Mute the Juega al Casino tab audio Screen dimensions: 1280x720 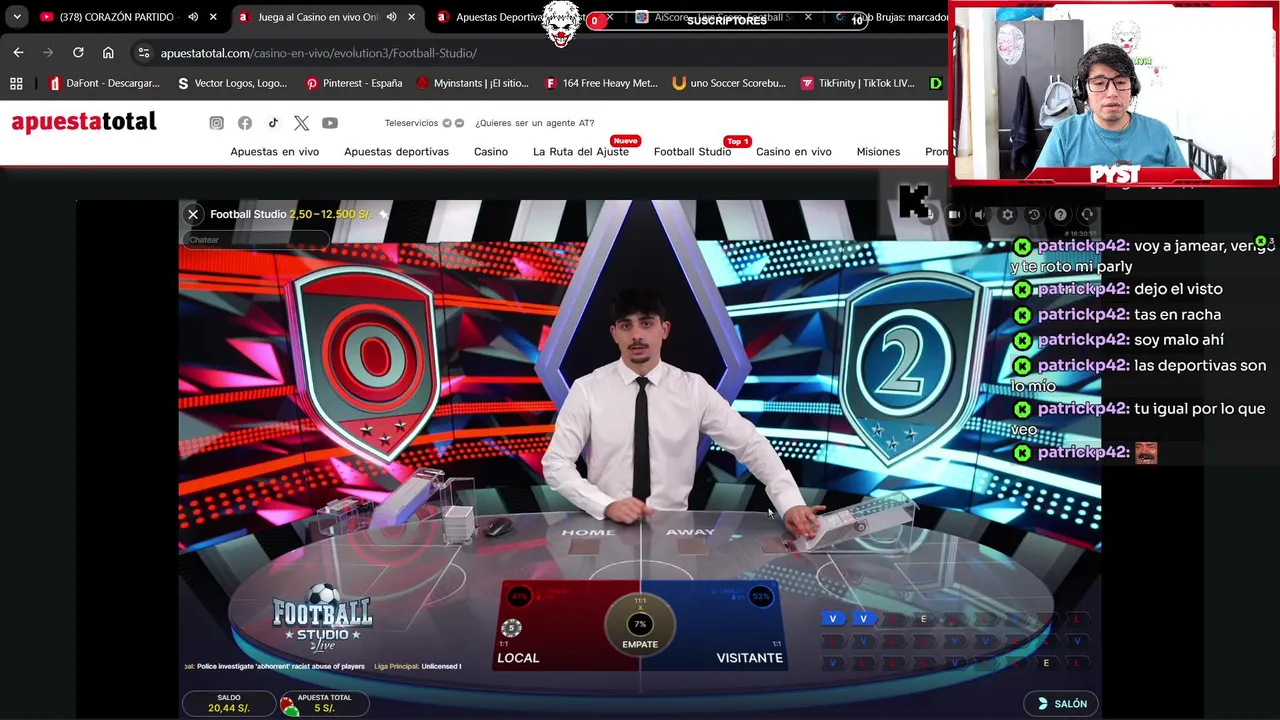(x=391, y=17)
